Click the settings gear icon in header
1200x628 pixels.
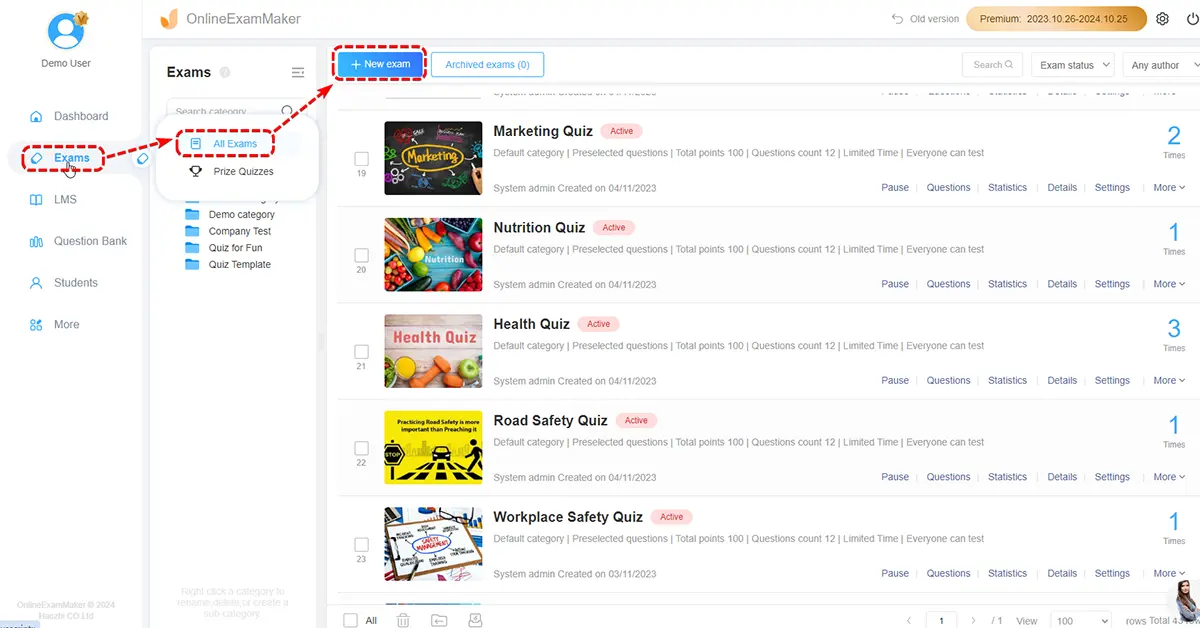1162,19
